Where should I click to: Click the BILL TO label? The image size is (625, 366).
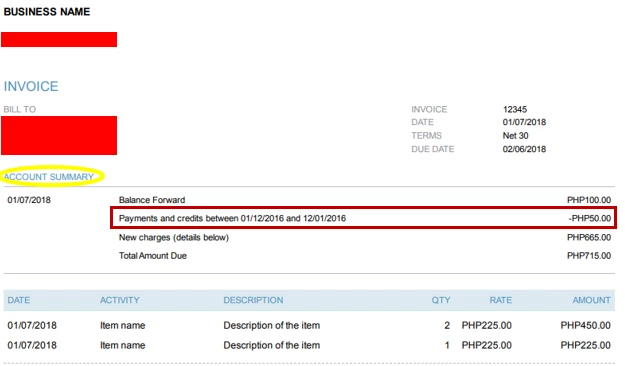[20, 109]
